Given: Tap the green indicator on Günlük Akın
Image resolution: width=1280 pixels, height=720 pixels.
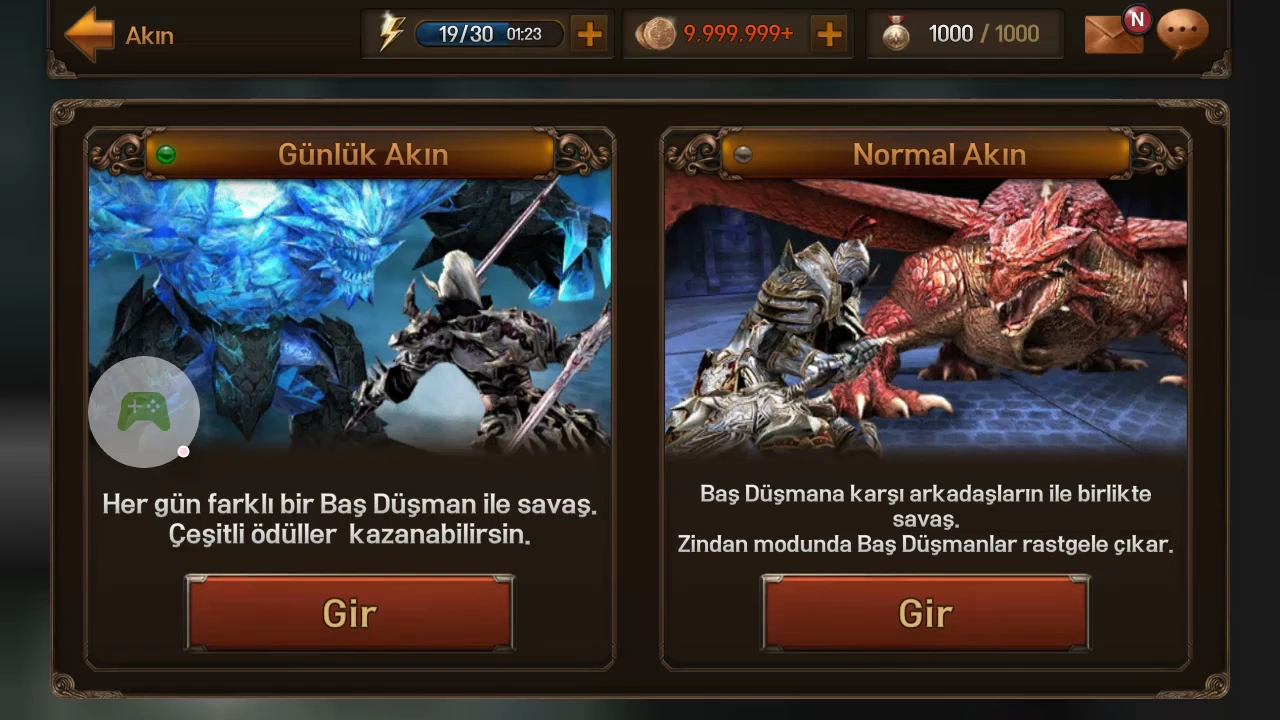Looking at the screenshot, I should (x=166, y=154).
